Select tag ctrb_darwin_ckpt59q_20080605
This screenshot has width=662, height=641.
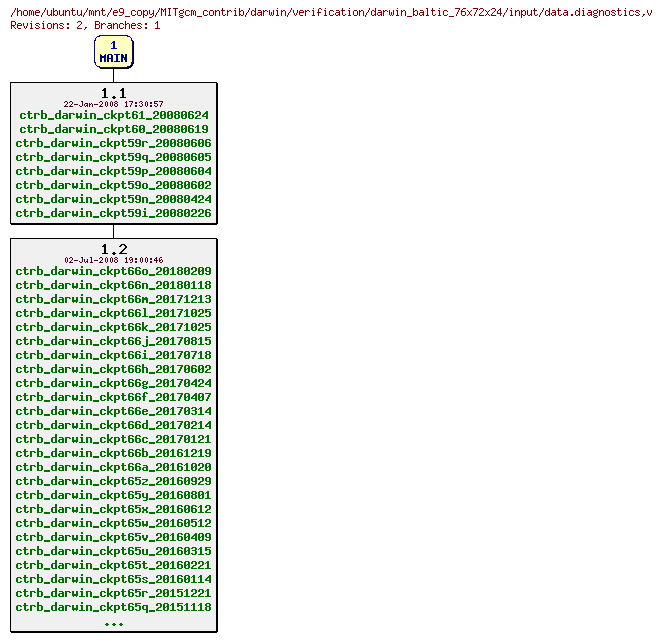coord(114,157)
